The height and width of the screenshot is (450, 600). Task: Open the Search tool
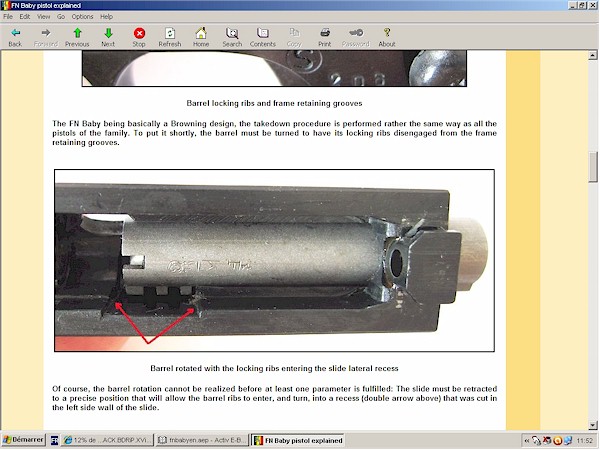(232, 37)
